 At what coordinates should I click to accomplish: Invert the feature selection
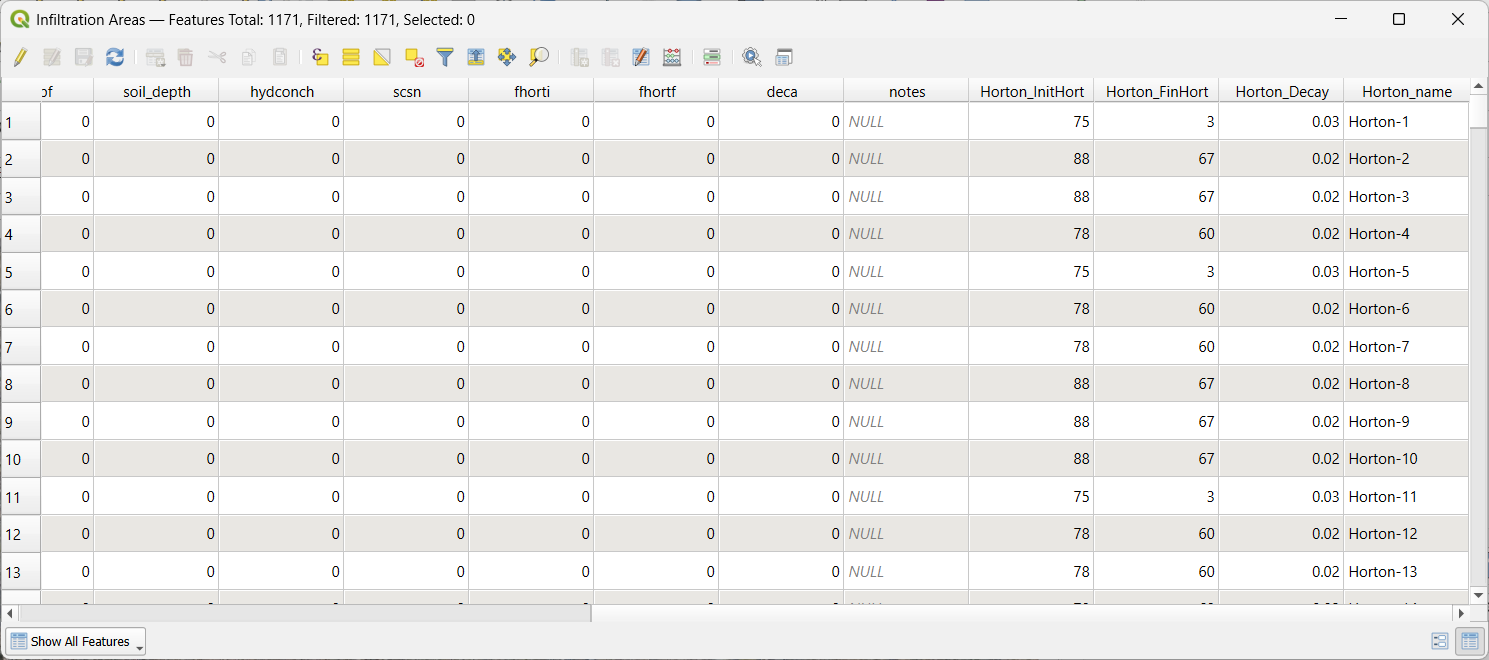[382, 57]
